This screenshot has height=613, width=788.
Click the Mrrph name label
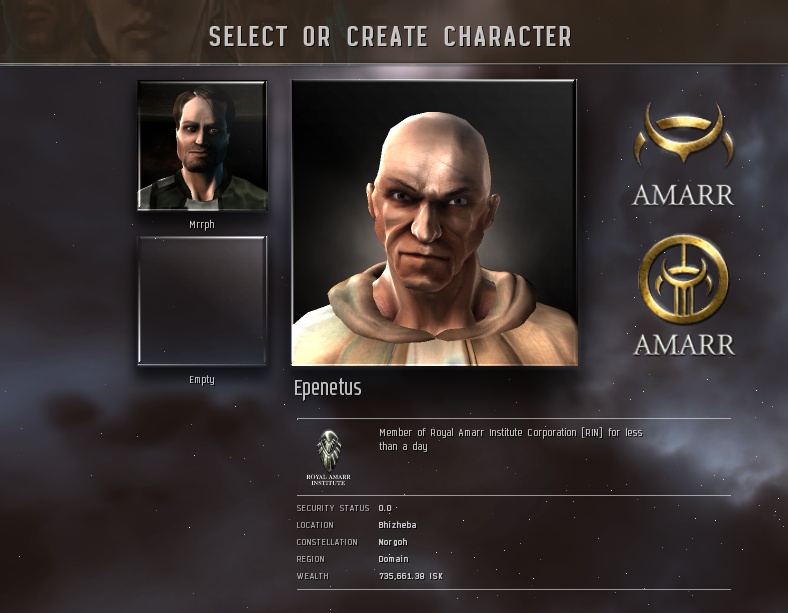pyautogui.click(x=202, y=225)
